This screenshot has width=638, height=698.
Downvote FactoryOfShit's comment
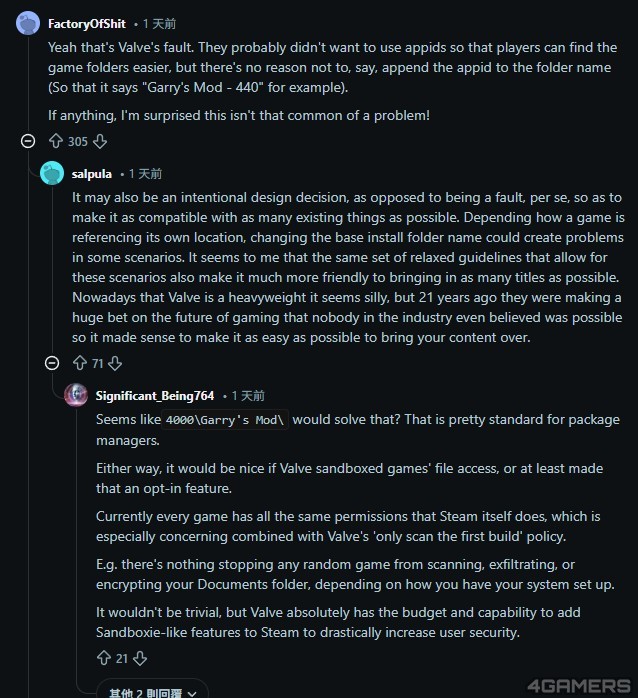(99, 142)
